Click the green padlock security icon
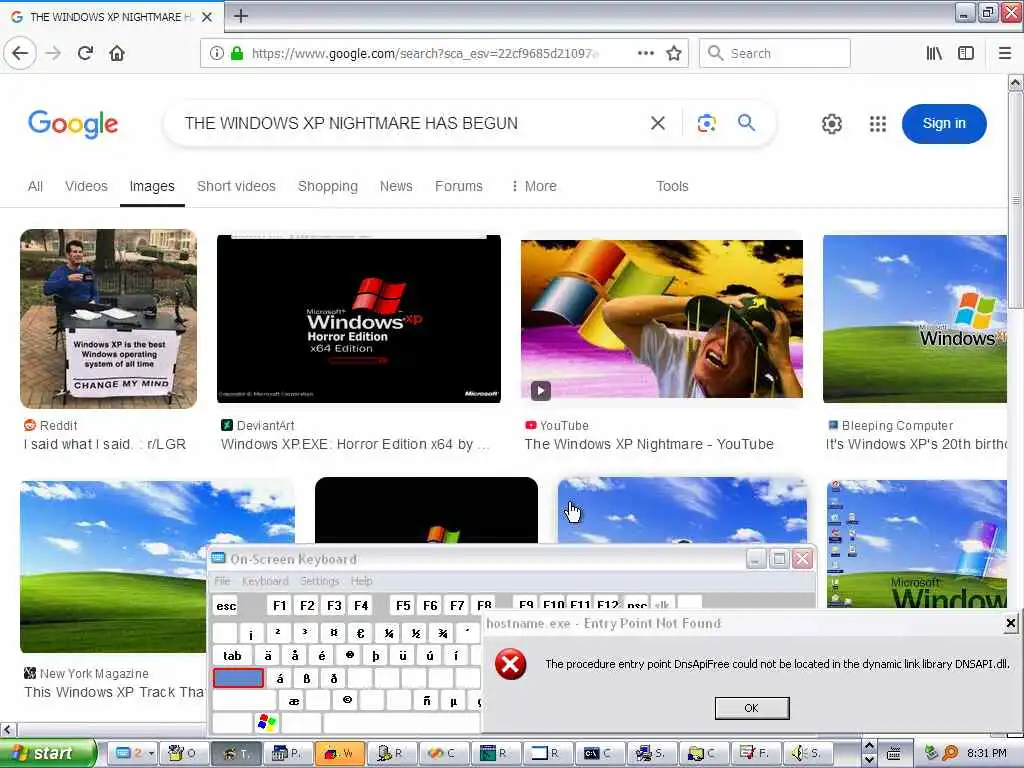The image size is (1024, 768). [x=237, y=53]
